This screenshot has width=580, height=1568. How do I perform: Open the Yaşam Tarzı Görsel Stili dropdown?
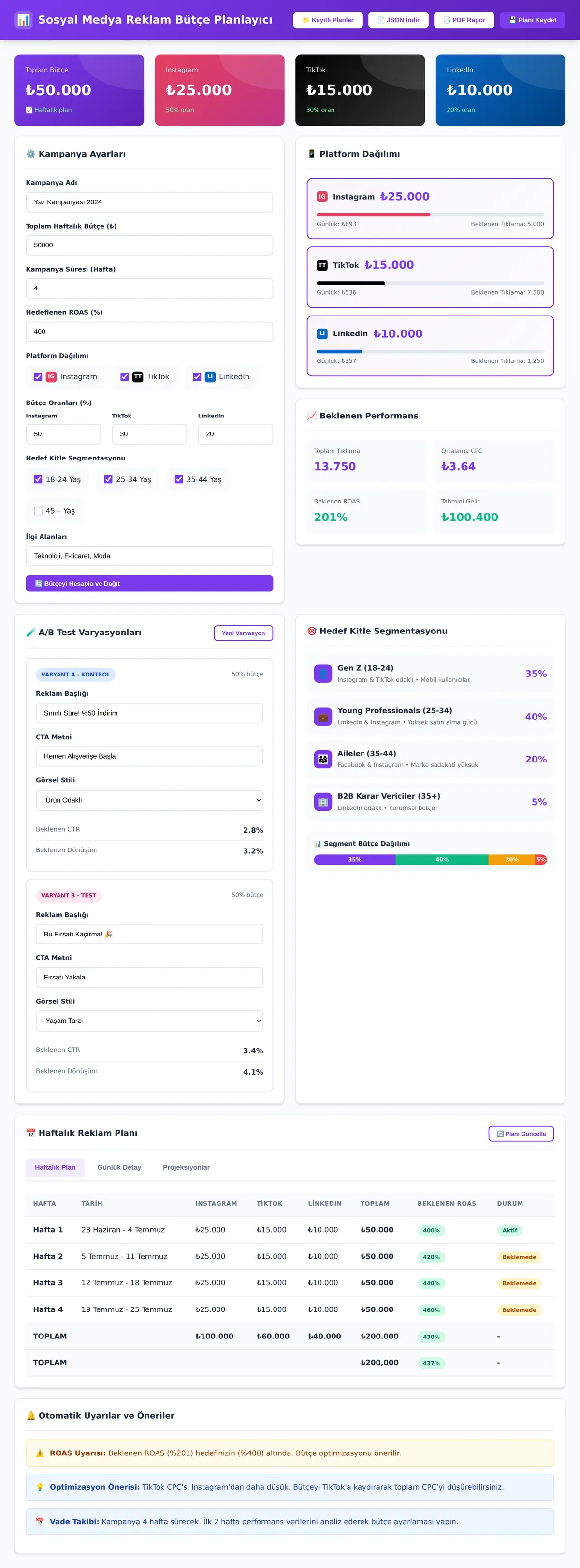(x=149, y=1021)
